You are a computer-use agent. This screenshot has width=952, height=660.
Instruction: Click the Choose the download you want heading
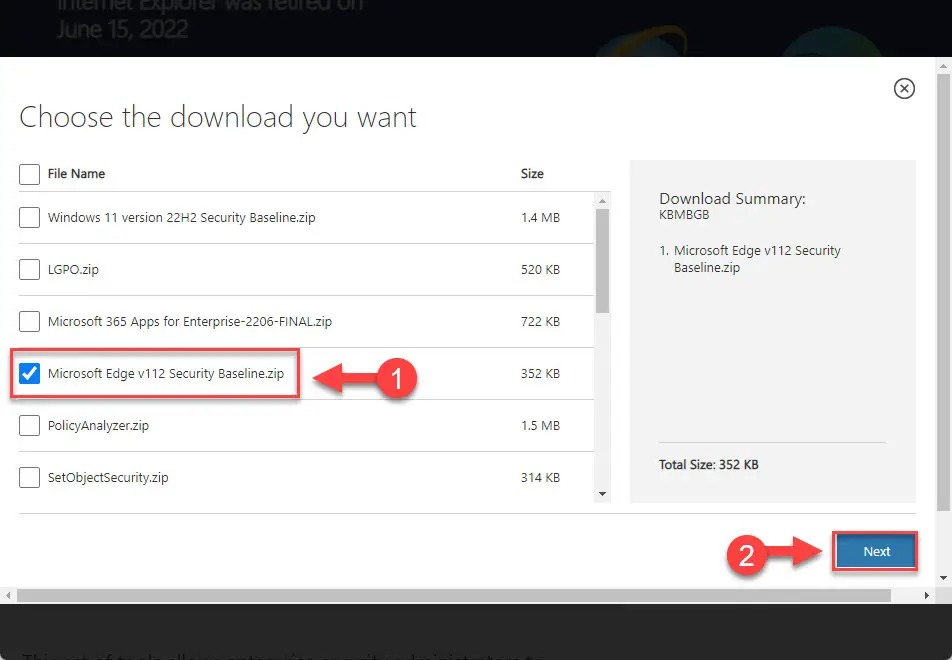point(218,117)
